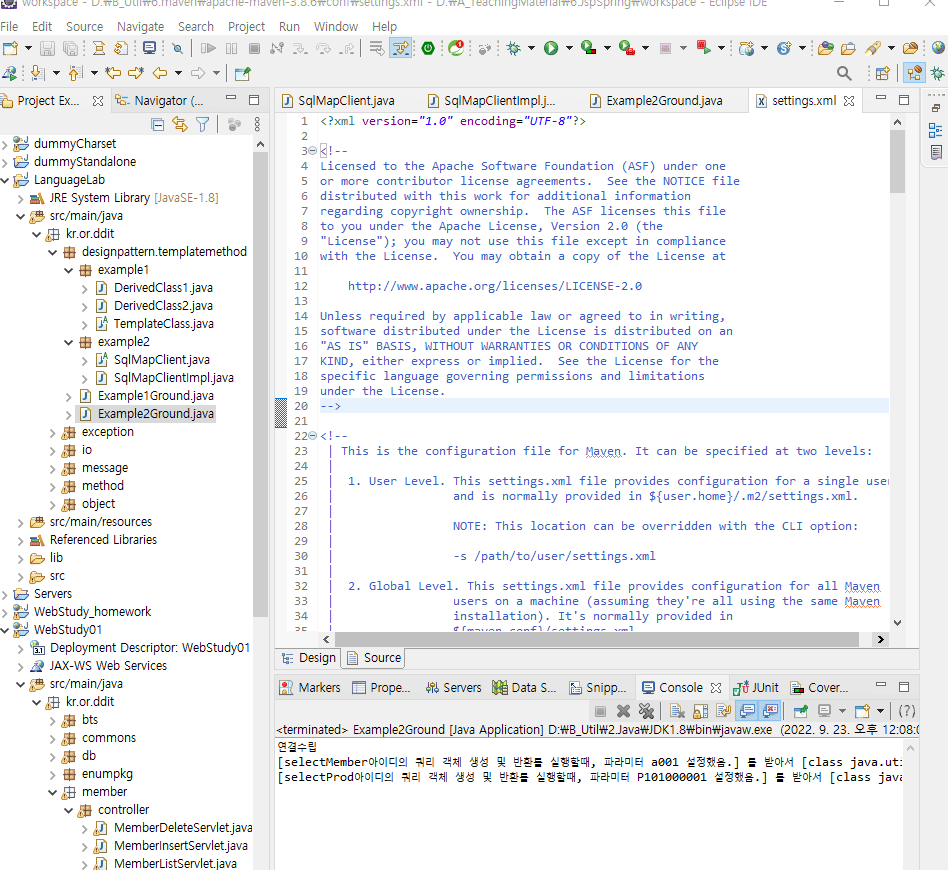948x870 pixels.
Task: Click the green Spring Boot relaunch icon
Action: pyautogui.click(x=428, y=48)
